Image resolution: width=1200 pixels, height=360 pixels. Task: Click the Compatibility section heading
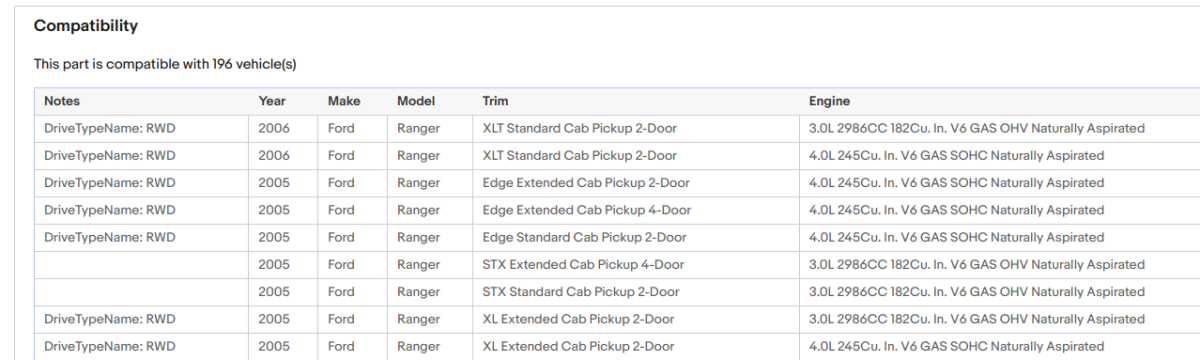click(86, 26)
